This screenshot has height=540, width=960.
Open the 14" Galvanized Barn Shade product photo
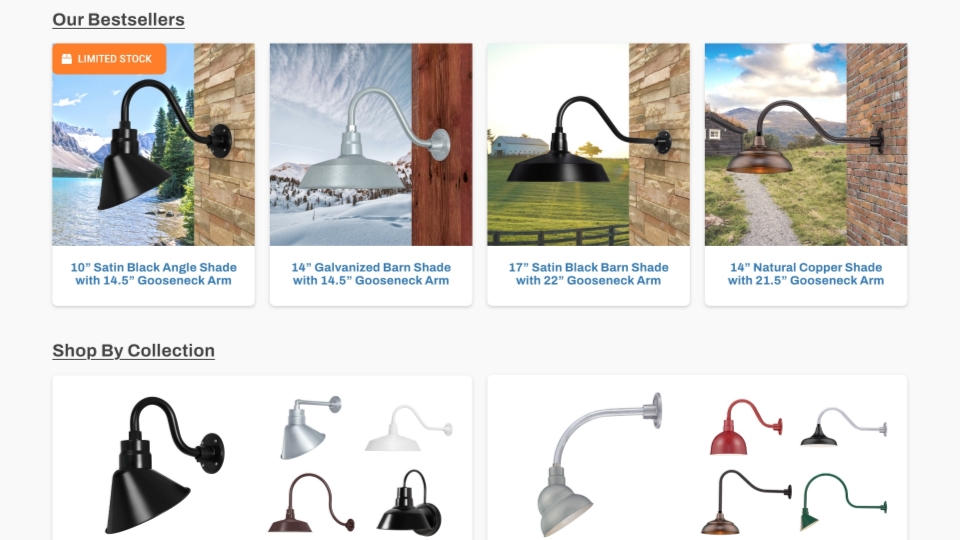pos(371,144)
